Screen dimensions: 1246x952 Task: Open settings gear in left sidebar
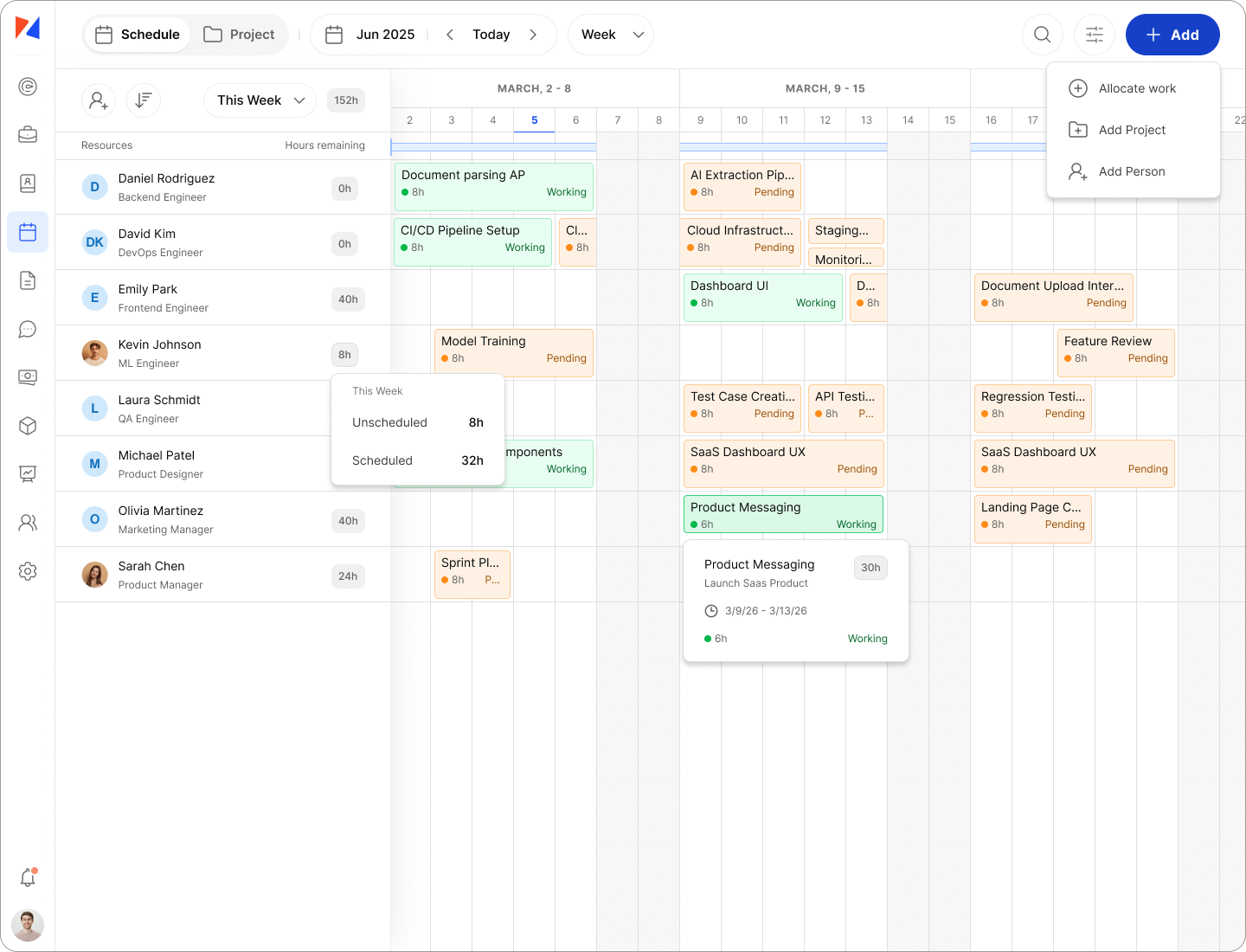tap(28, 571)
